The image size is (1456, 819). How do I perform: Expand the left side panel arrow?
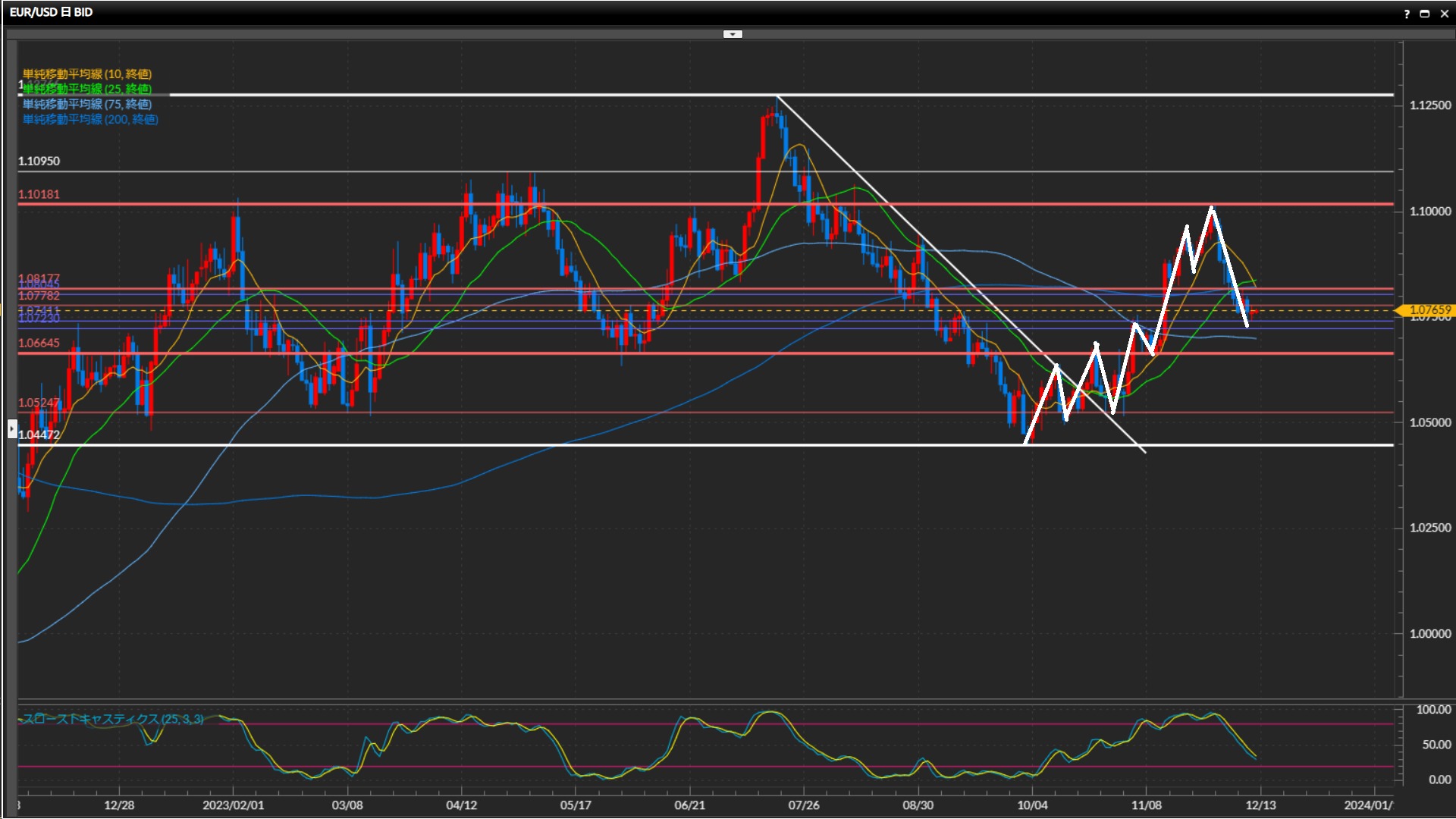[12, 429]
